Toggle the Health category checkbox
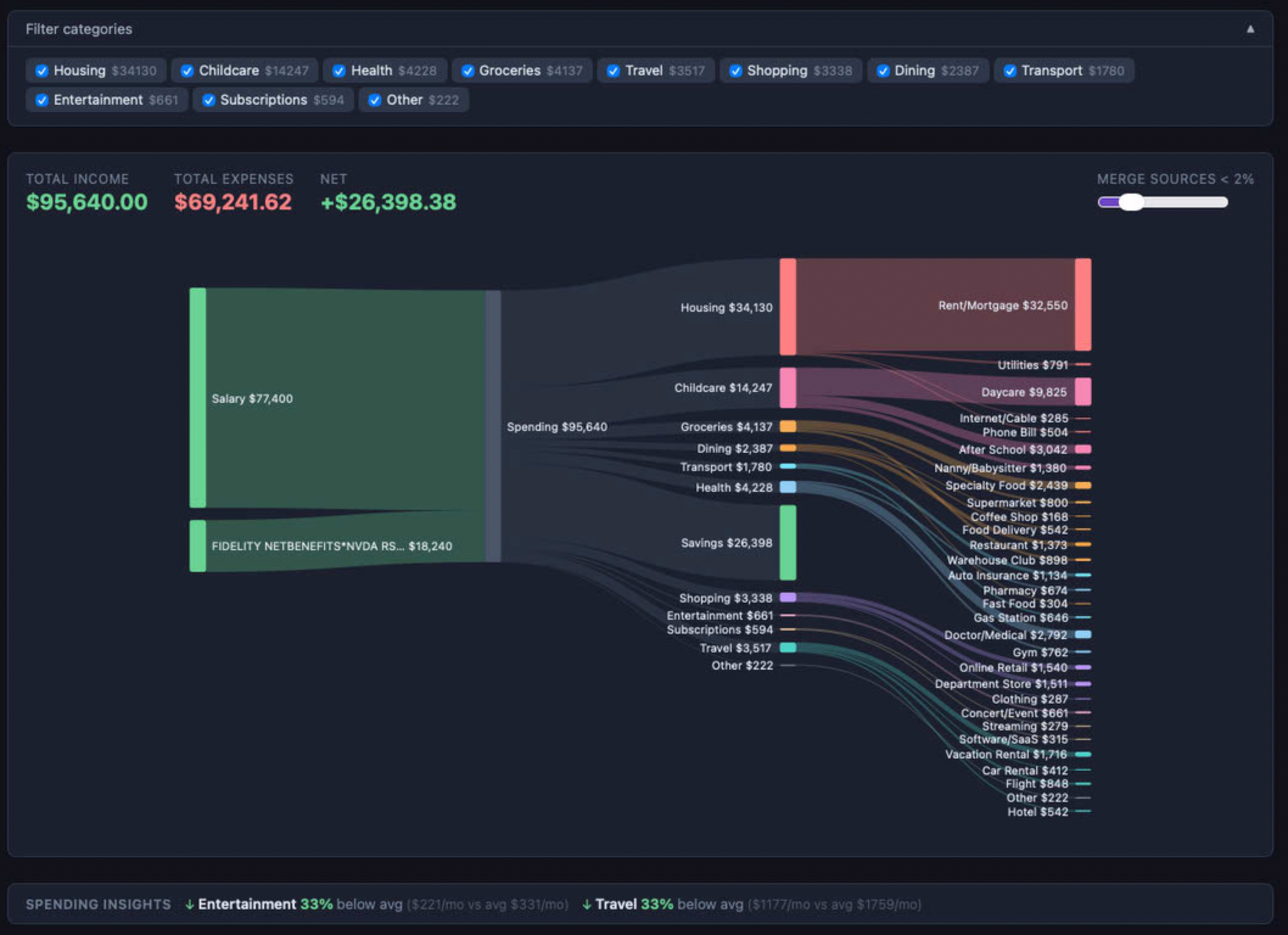The height and width of the screenshot is (935, 1288). click(x=339, y=71)
